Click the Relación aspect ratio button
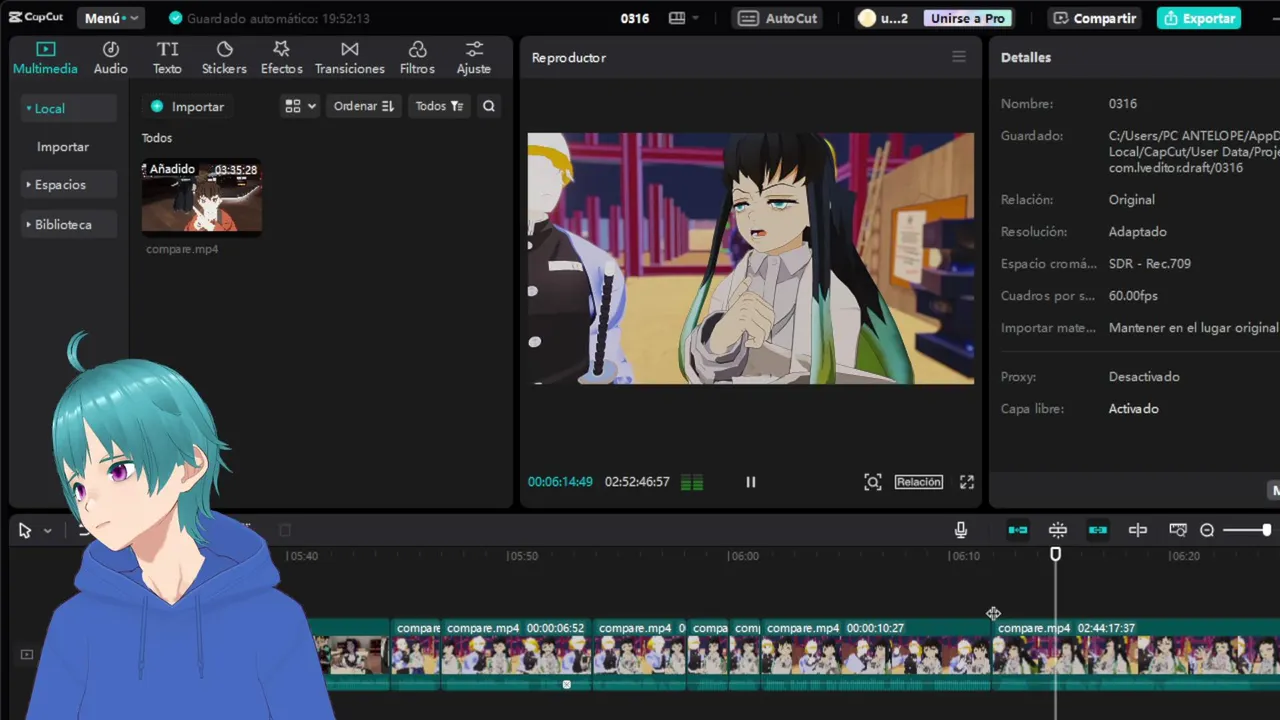This screenshot has height=720, width=1280. pos(919,482)
